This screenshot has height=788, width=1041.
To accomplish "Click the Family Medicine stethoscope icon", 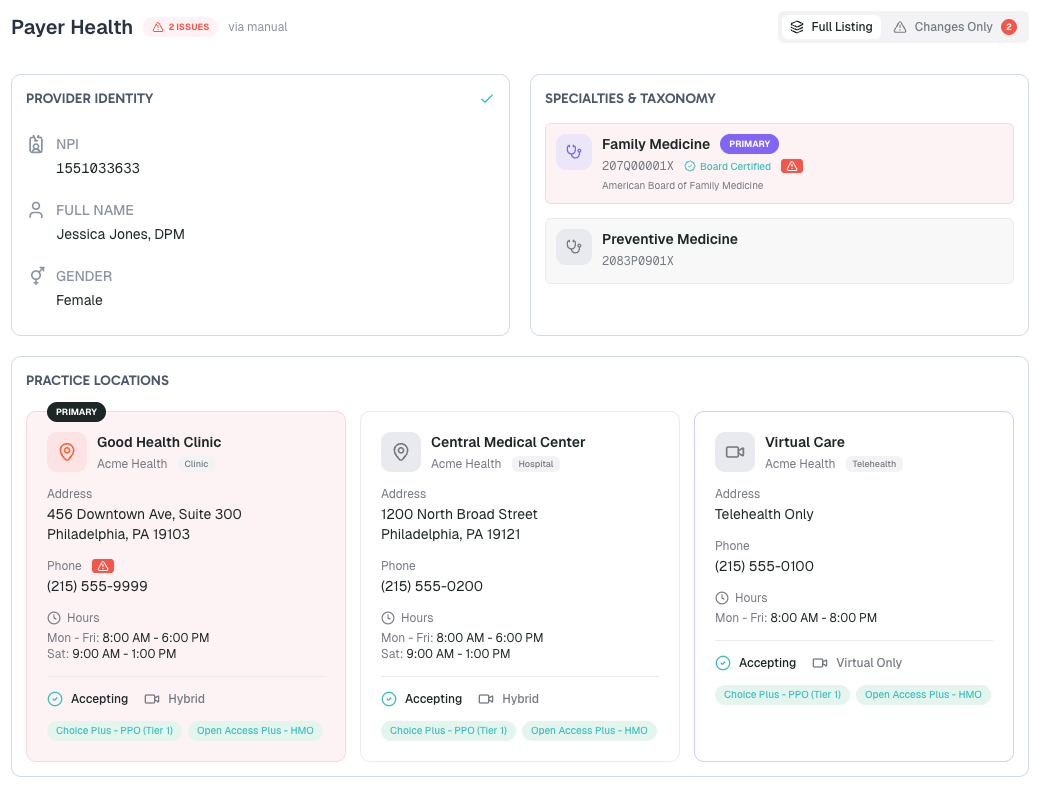I will coord(573,151).
